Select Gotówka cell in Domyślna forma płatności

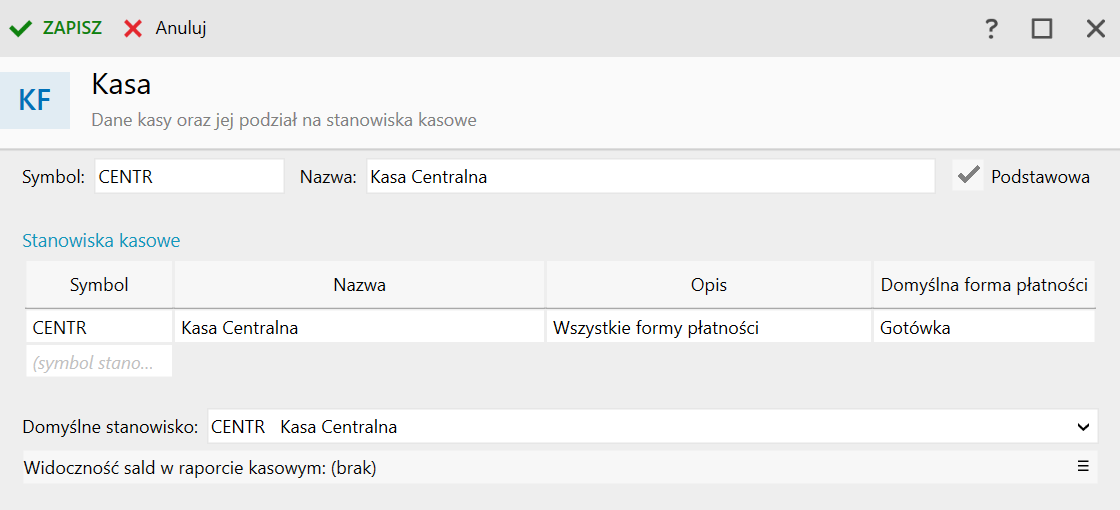(984, 328)
